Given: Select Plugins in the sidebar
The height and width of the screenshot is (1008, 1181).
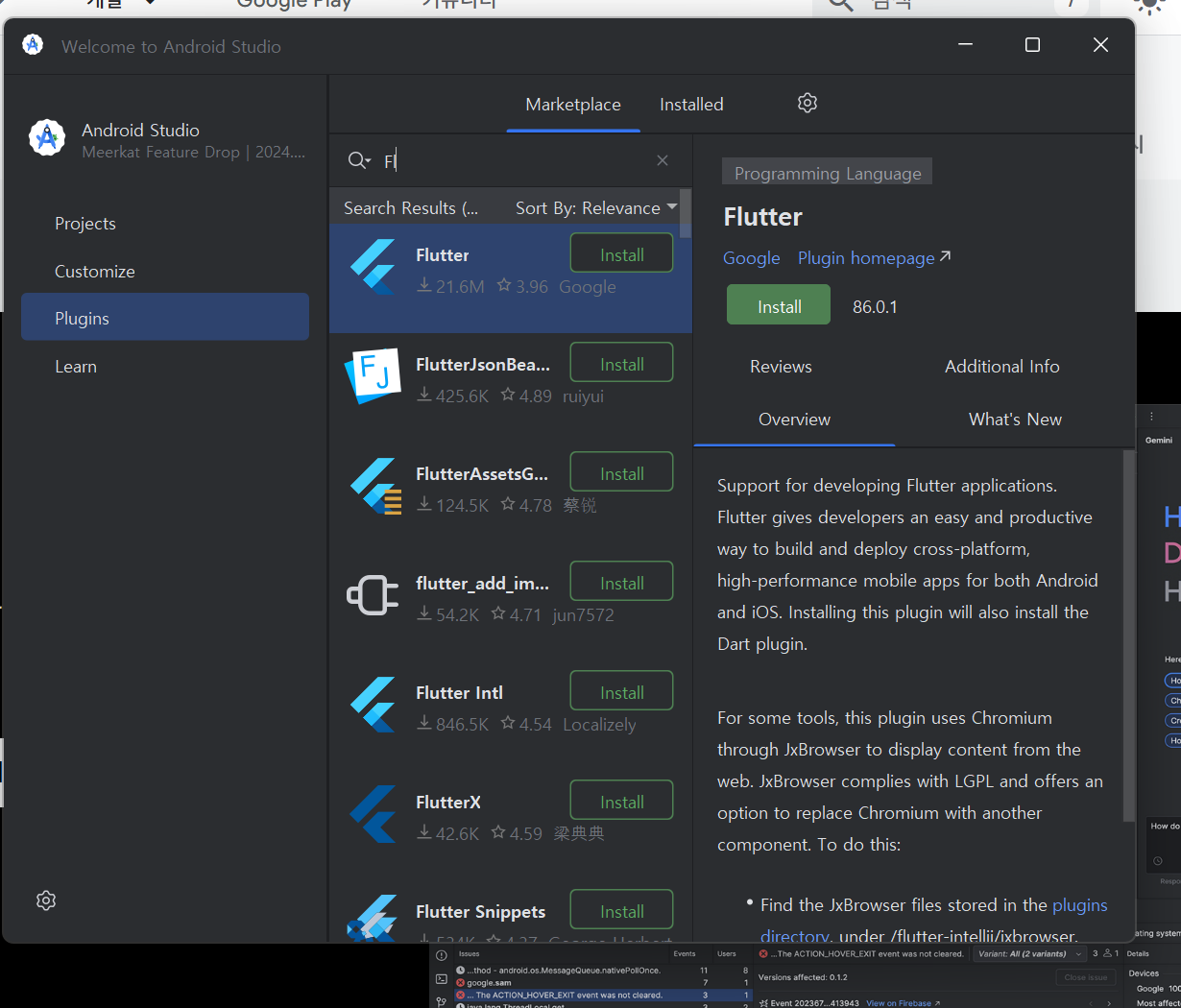Looking at the screenshot, I should coord(165,317).
